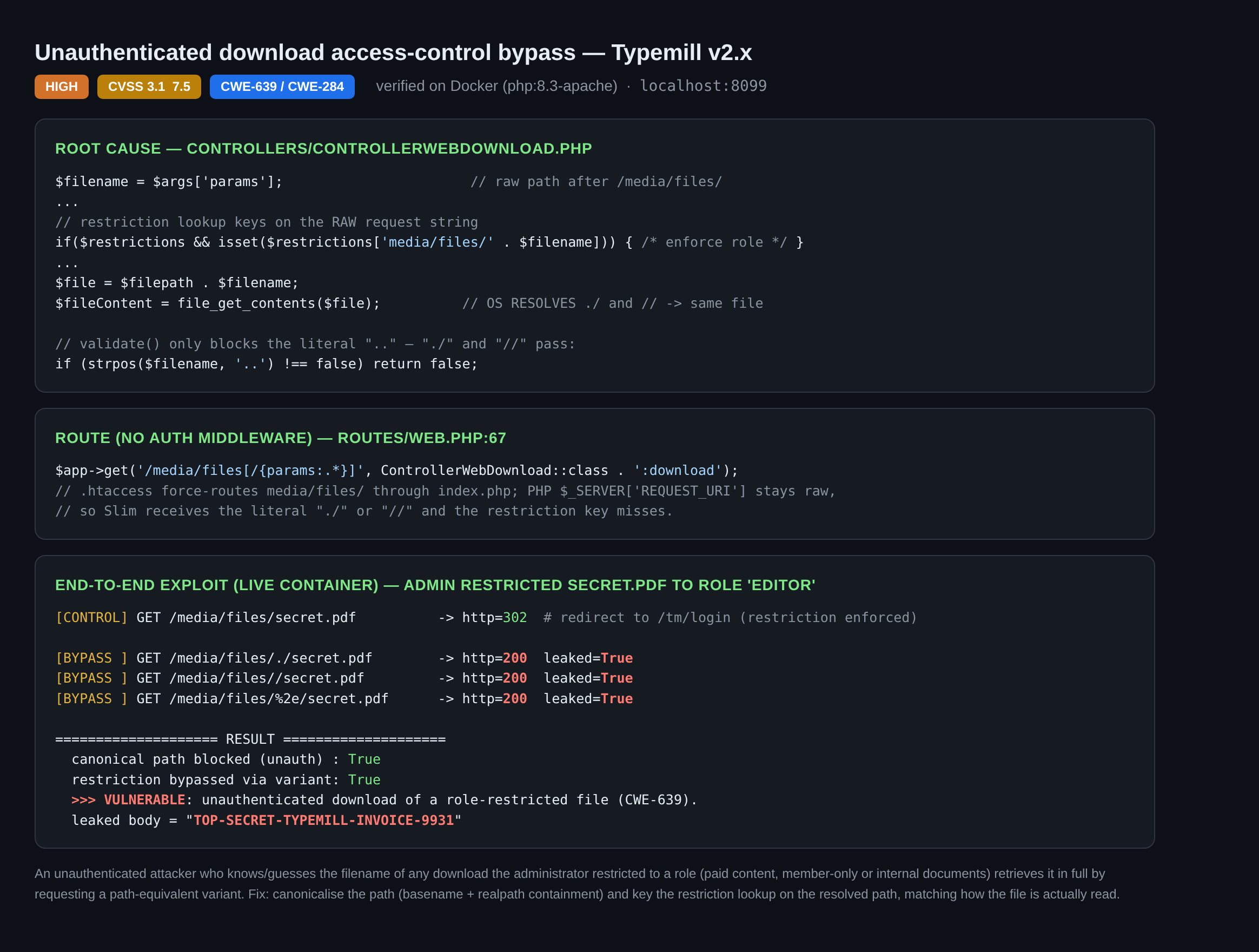Click the red ">>> VULNERABLE" result text
This screenshot has height=952, width=1259.
pyautogui.click(x=129, y=801)
